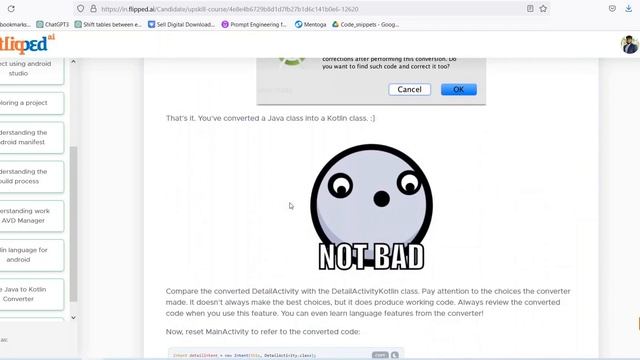
Task: Click the flipped.ai logo
Action: (x=27, y=44)
